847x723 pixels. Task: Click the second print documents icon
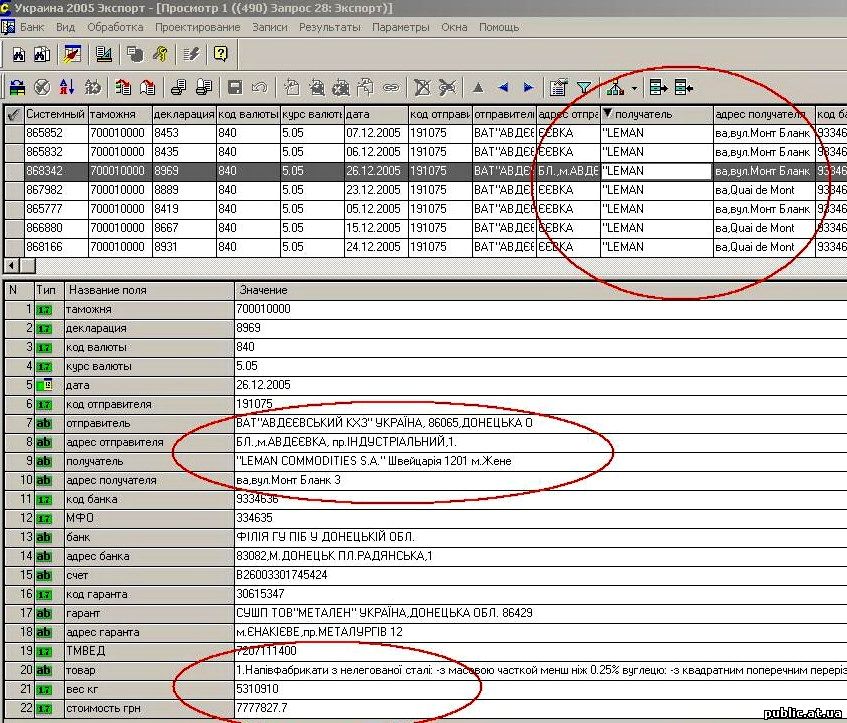pyautogui.click(x=204, y=87)
